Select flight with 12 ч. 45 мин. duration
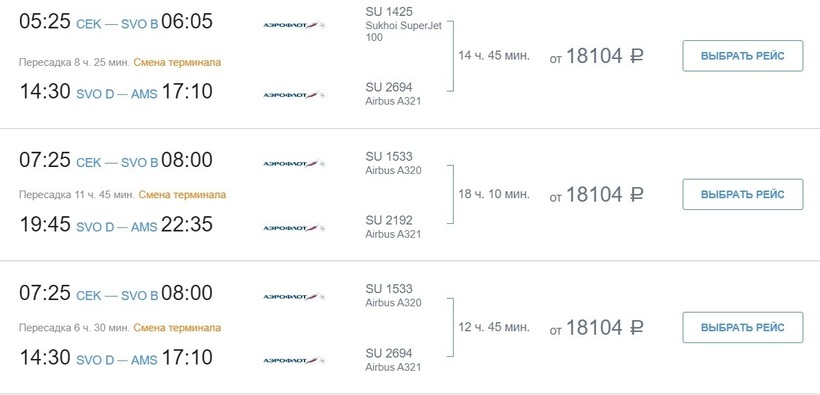 743,328
